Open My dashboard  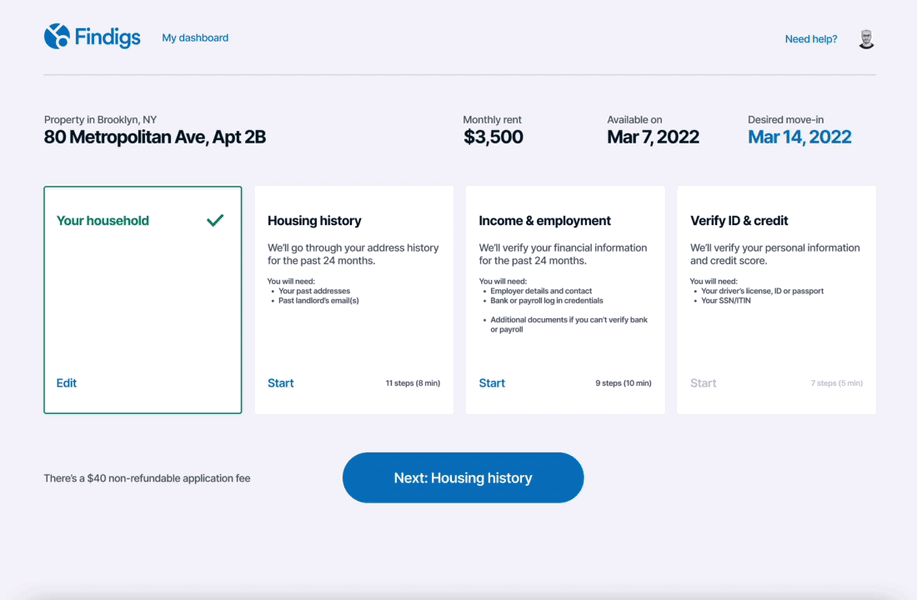point(195,38)
